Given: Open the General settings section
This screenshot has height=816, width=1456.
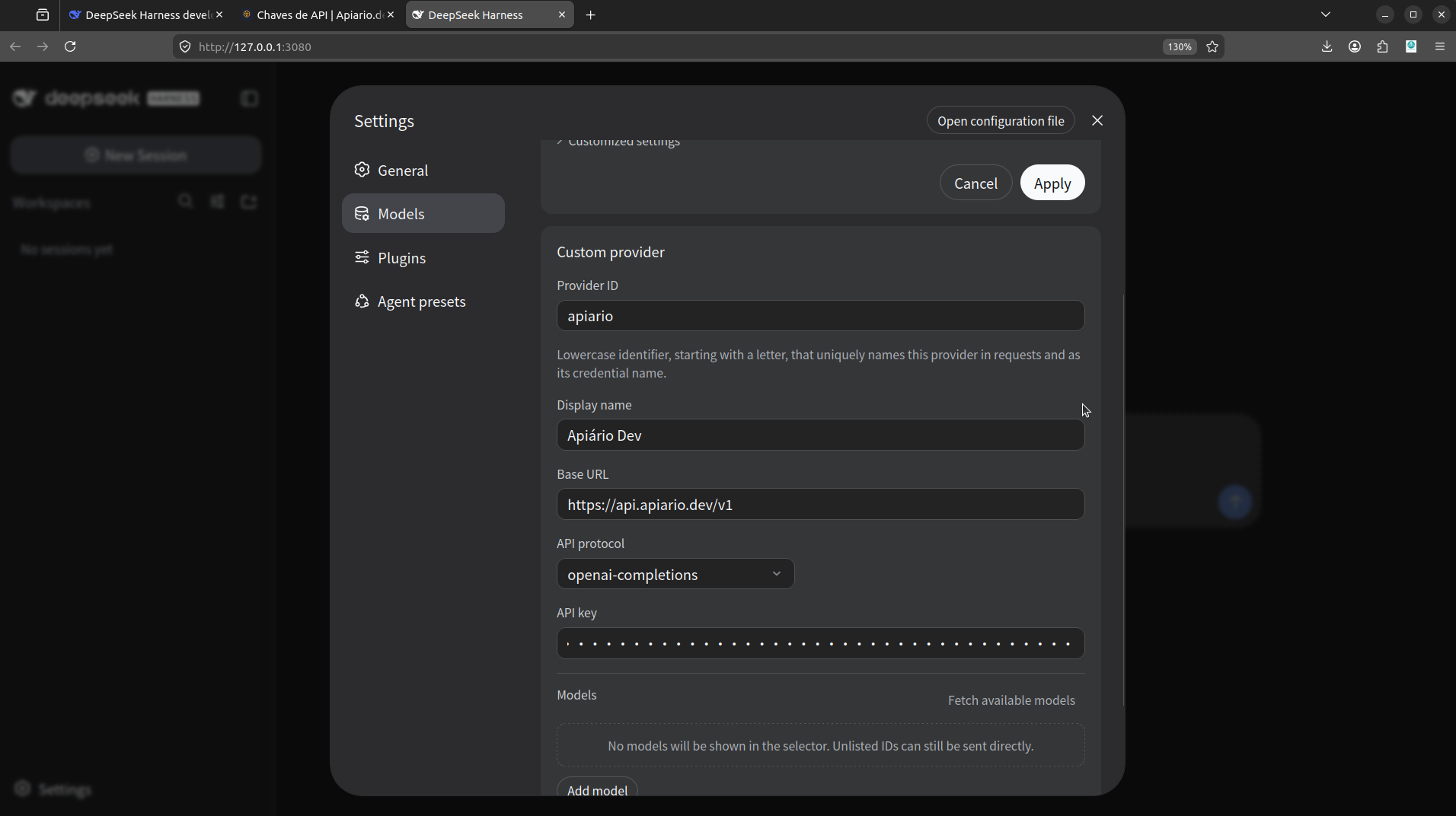Looking at the screenshot, I should pos(423,171).
